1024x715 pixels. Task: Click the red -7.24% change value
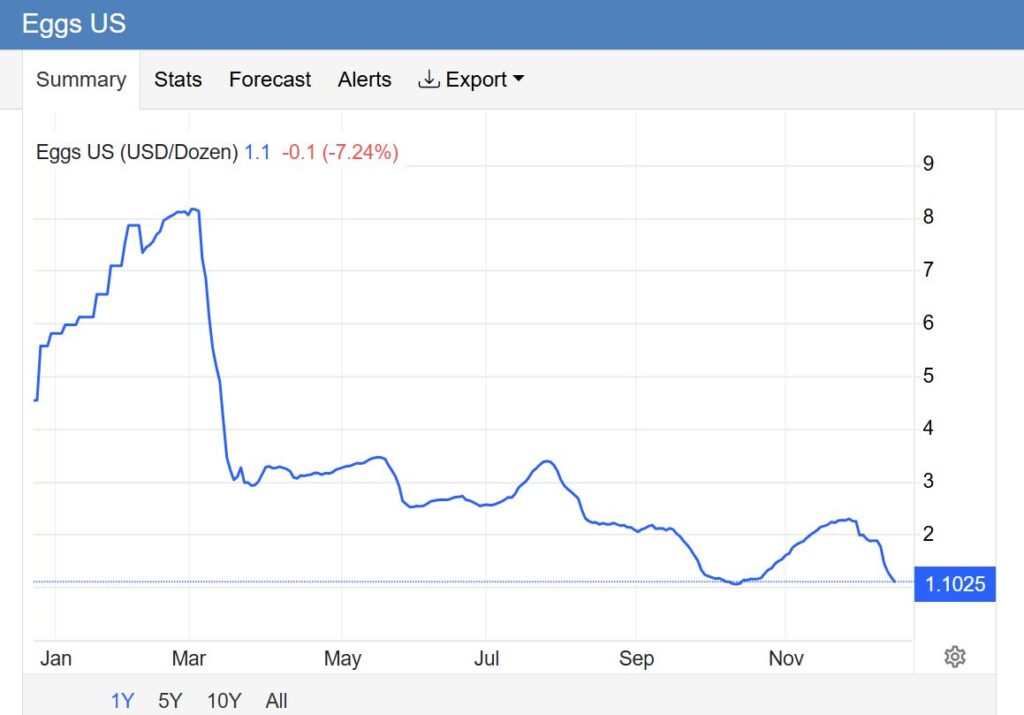pyautogui.click(x=359, y=153)
